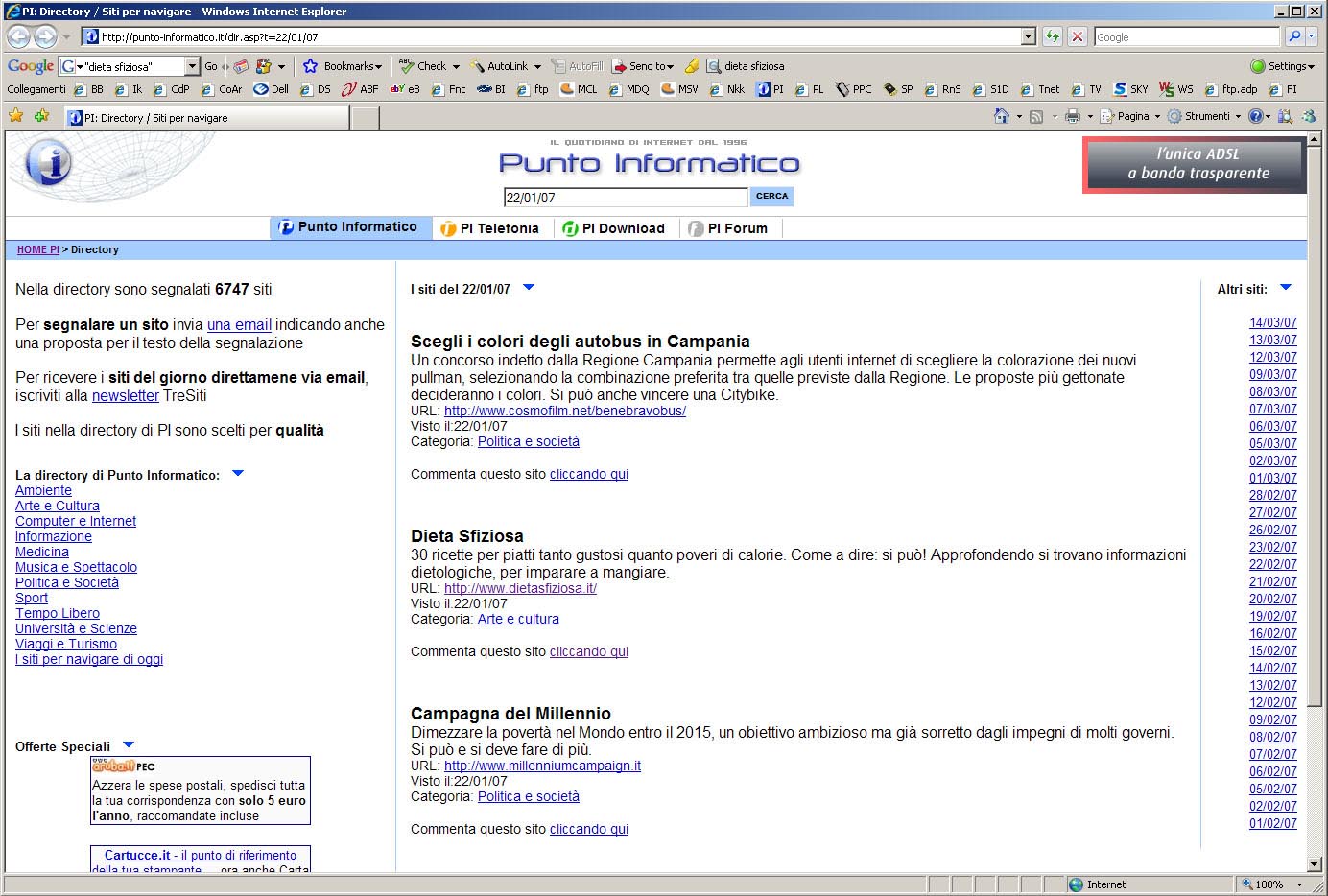
Task: Click "cliccando qui" under Dieta Sfiziosa
Action: pyautogui.click(x=589, y=651)
